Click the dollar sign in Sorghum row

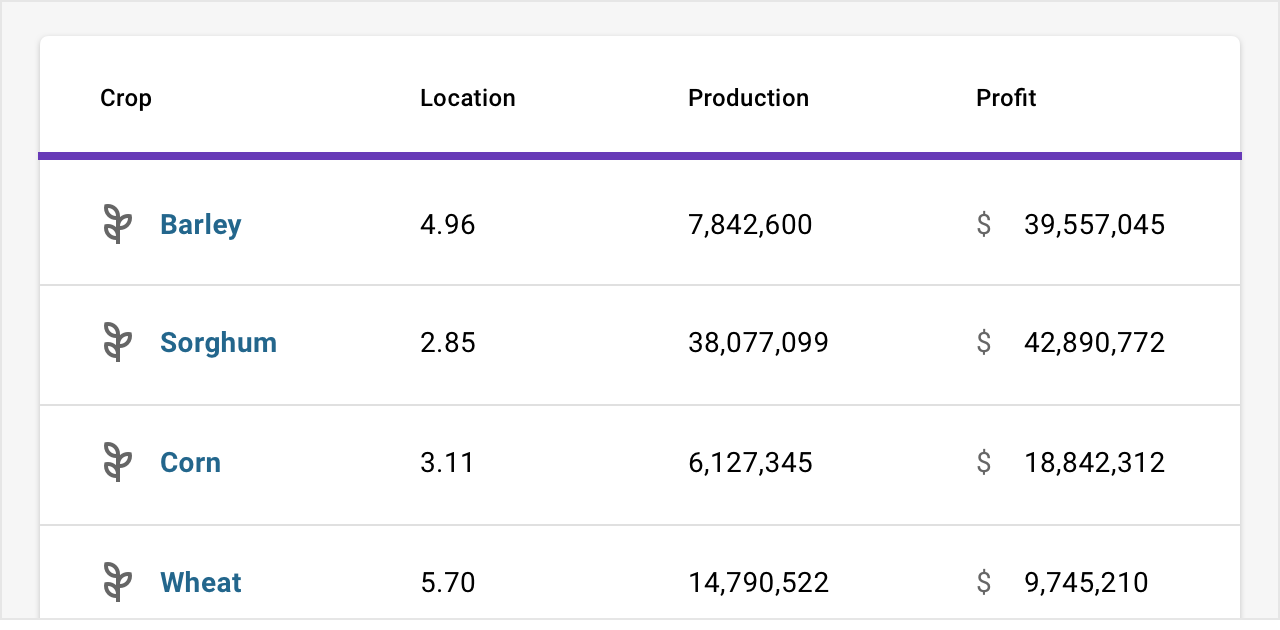tap(984, 343)
